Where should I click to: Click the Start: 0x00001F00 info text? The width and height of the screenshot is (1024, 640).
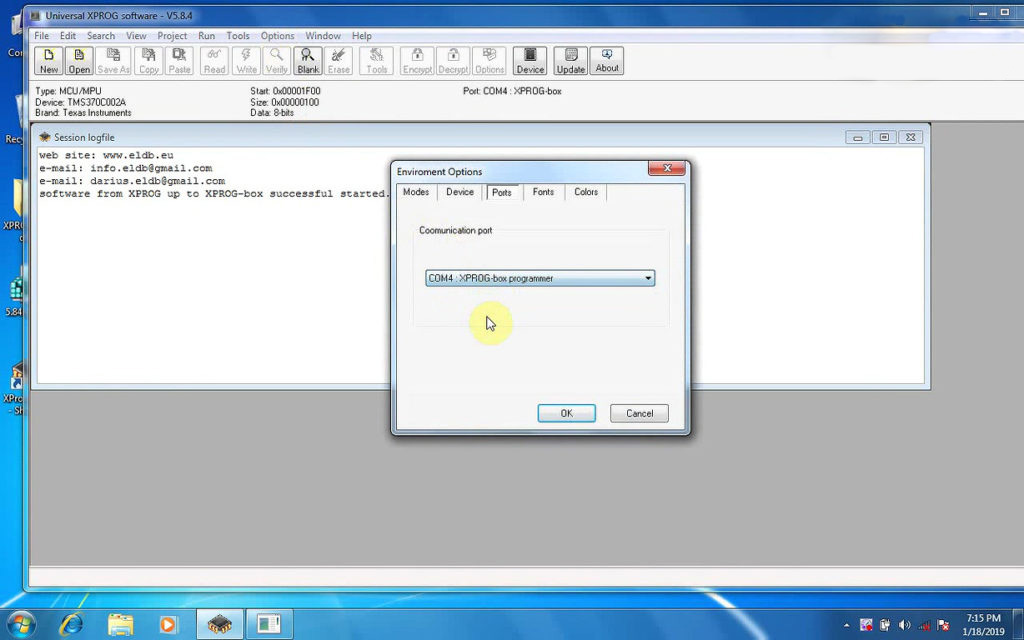pyautogui.click(x=285, y=91)
